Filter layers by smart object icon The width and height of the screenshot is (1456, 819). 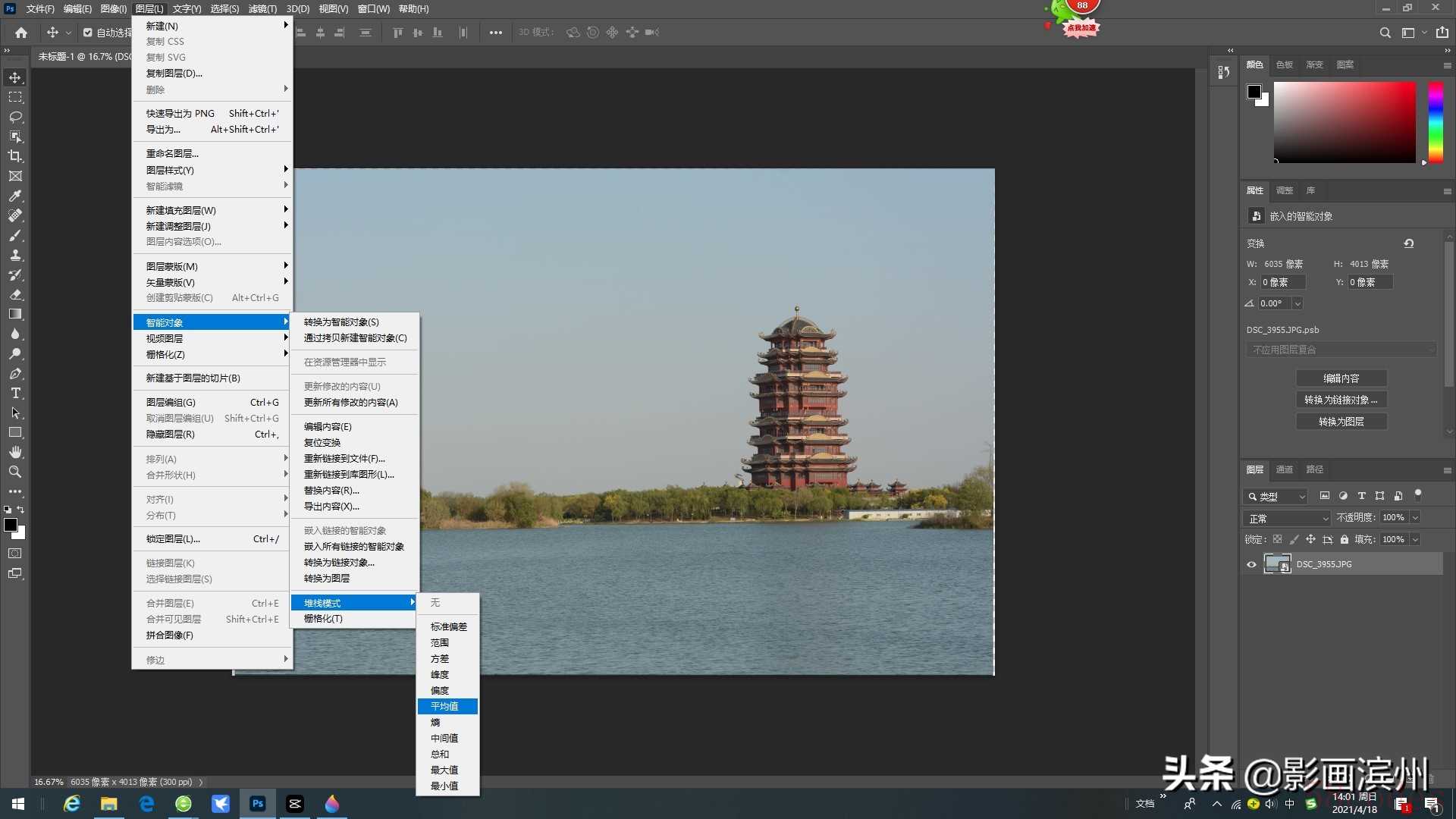click(x=1398, y=496)
